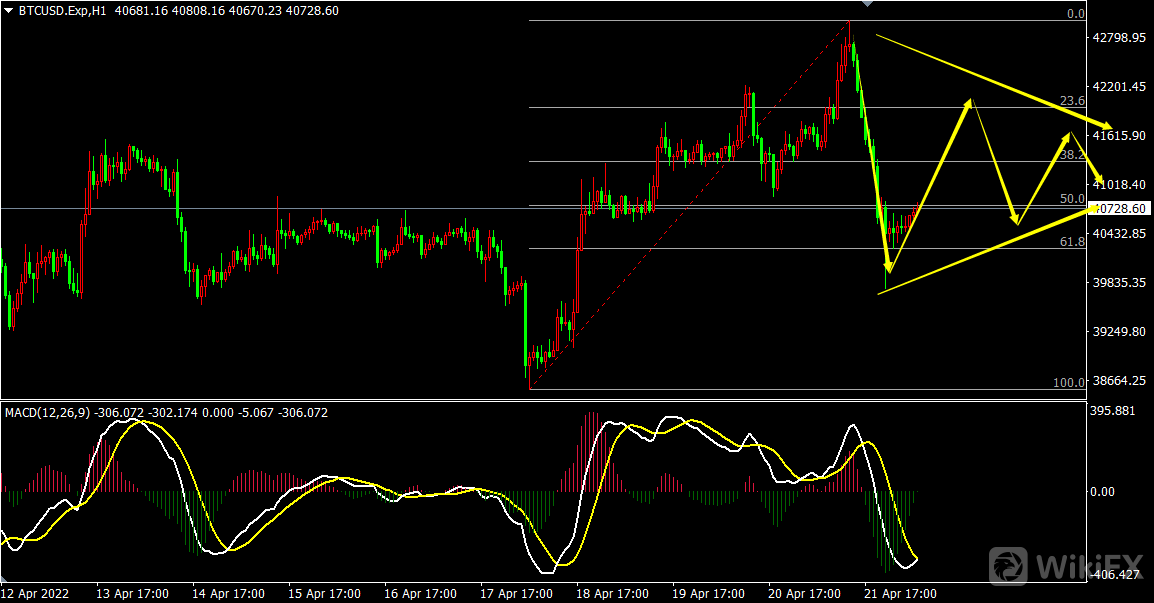Click the MACD value -302.174
Image resolution: width=1154 pixels, height=603 pixels.
point(173,413)
